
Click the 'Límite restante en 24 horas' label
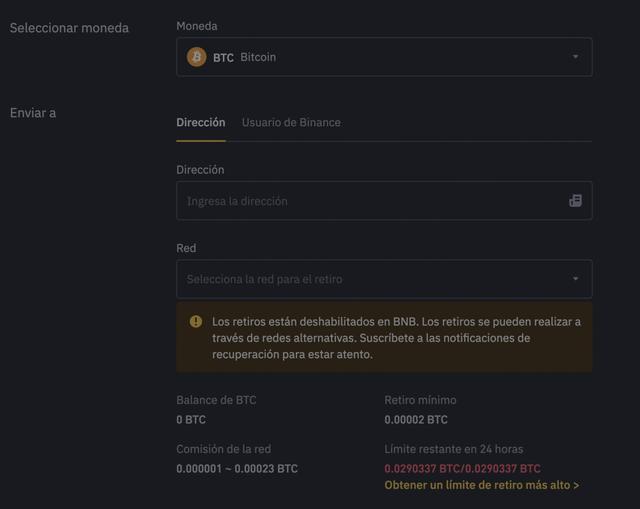click(x=453, y=449)
